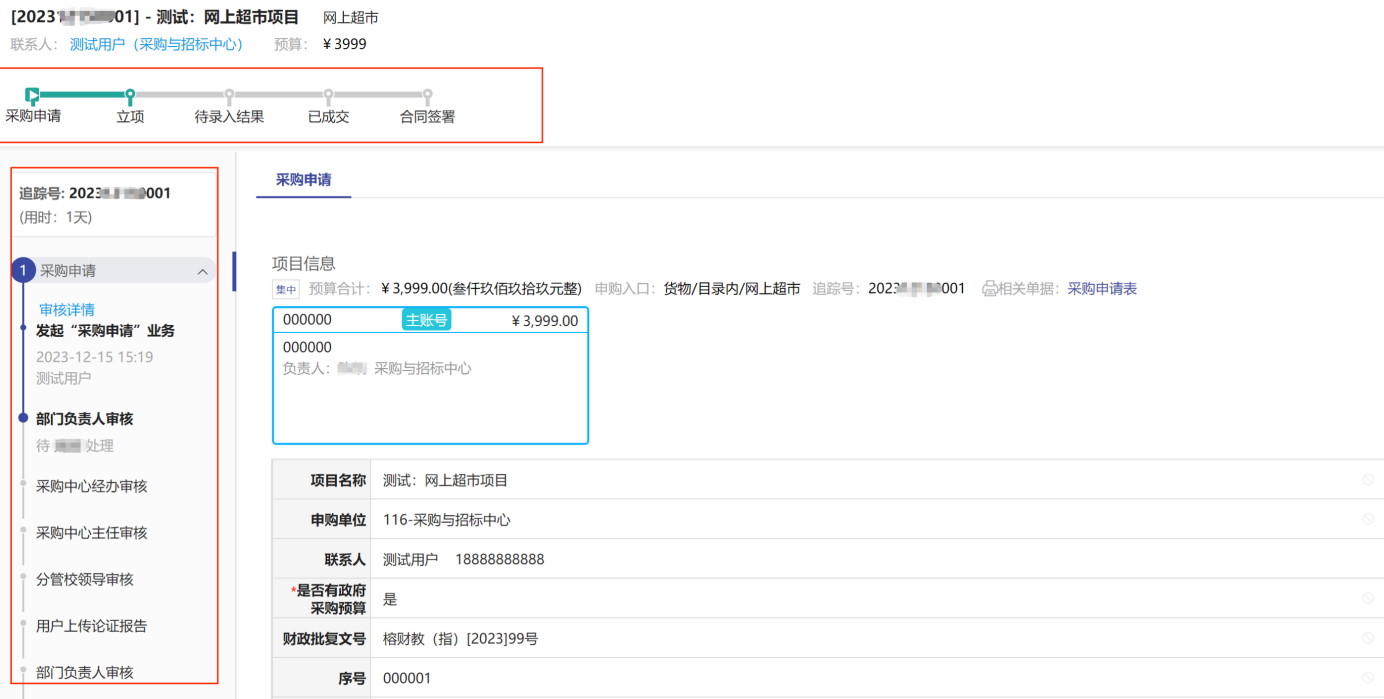Click the 主账号 tag on account card
The image size is (1384, 699).
point(426,320)
